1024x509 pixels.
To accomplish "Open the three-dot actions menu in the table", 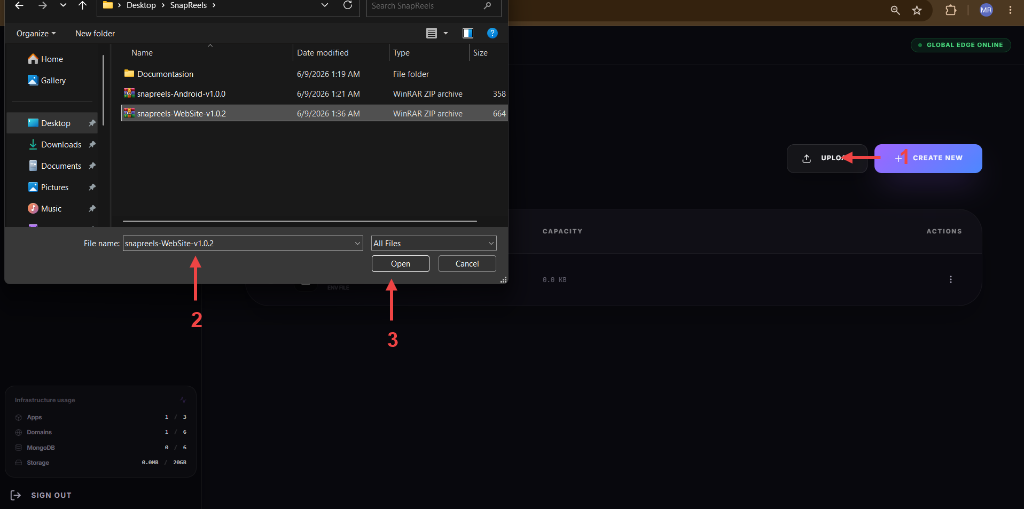I will pyautogui.click(x=950, y=280).
